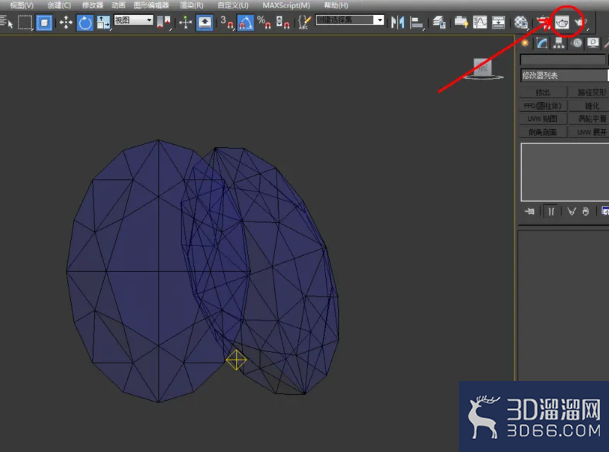The width and height of the screenshot is (609, 452).
Task: Open the 修改器 menu
Action: pyautogui.click(x=92, y=5)
